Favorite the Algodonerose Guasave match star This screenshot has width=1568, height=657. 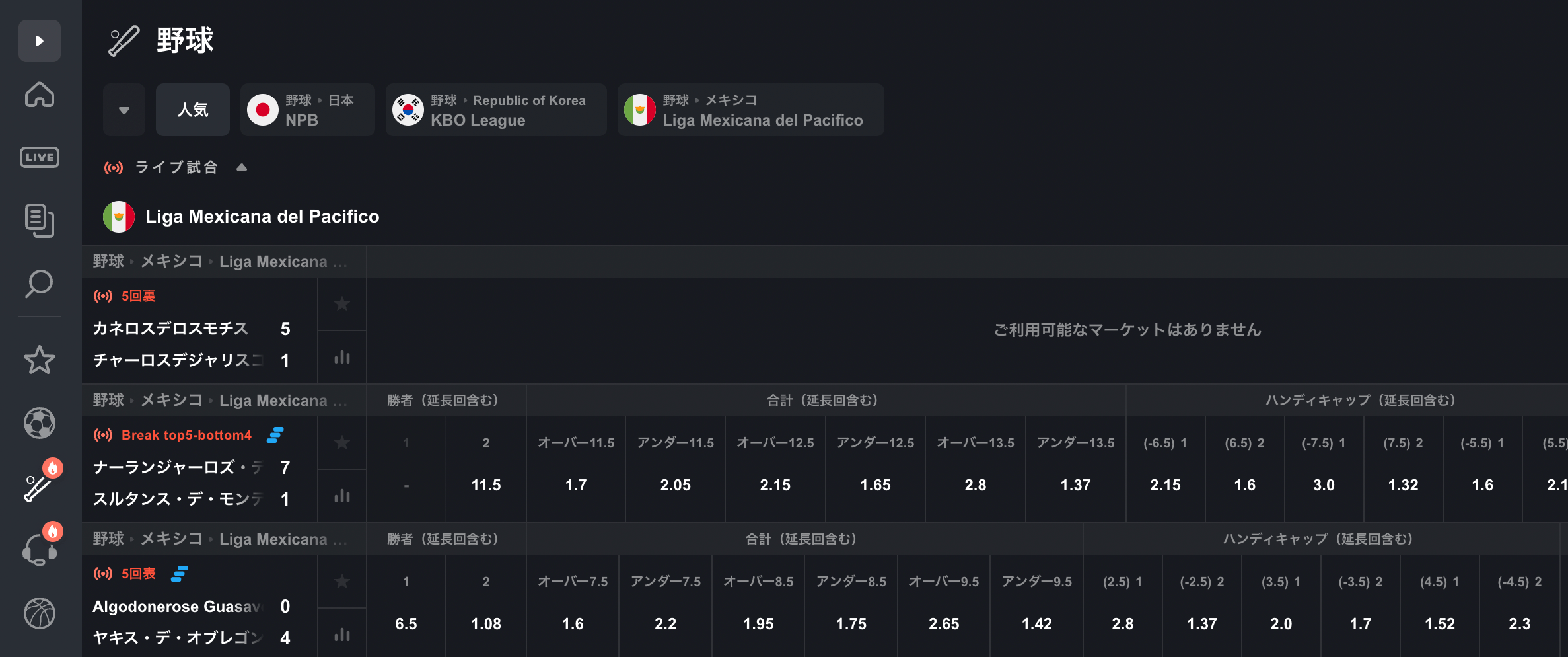(342, 582)
